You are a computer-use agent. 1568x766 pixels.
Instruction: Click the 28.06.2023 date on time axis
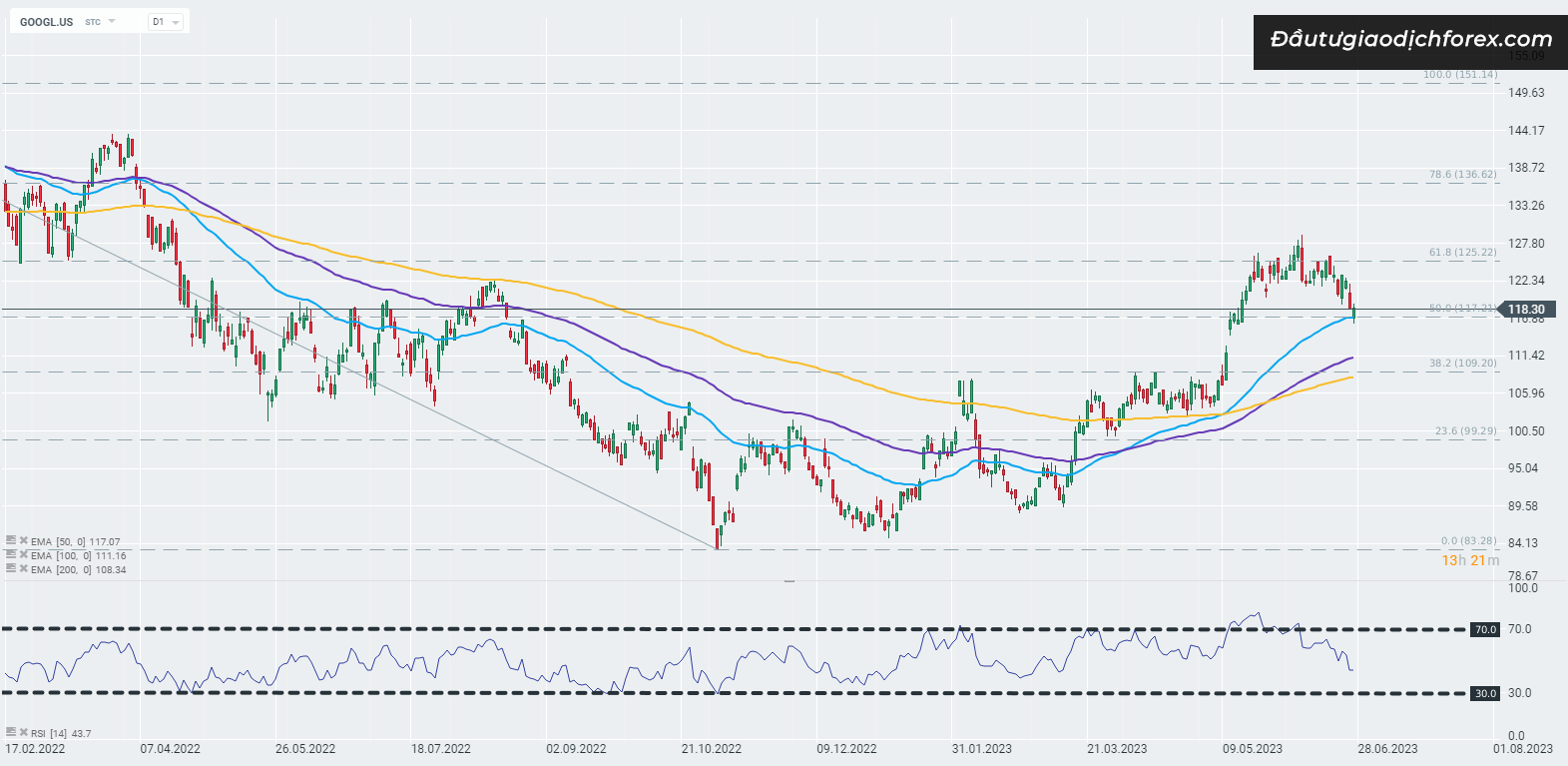1387,749
